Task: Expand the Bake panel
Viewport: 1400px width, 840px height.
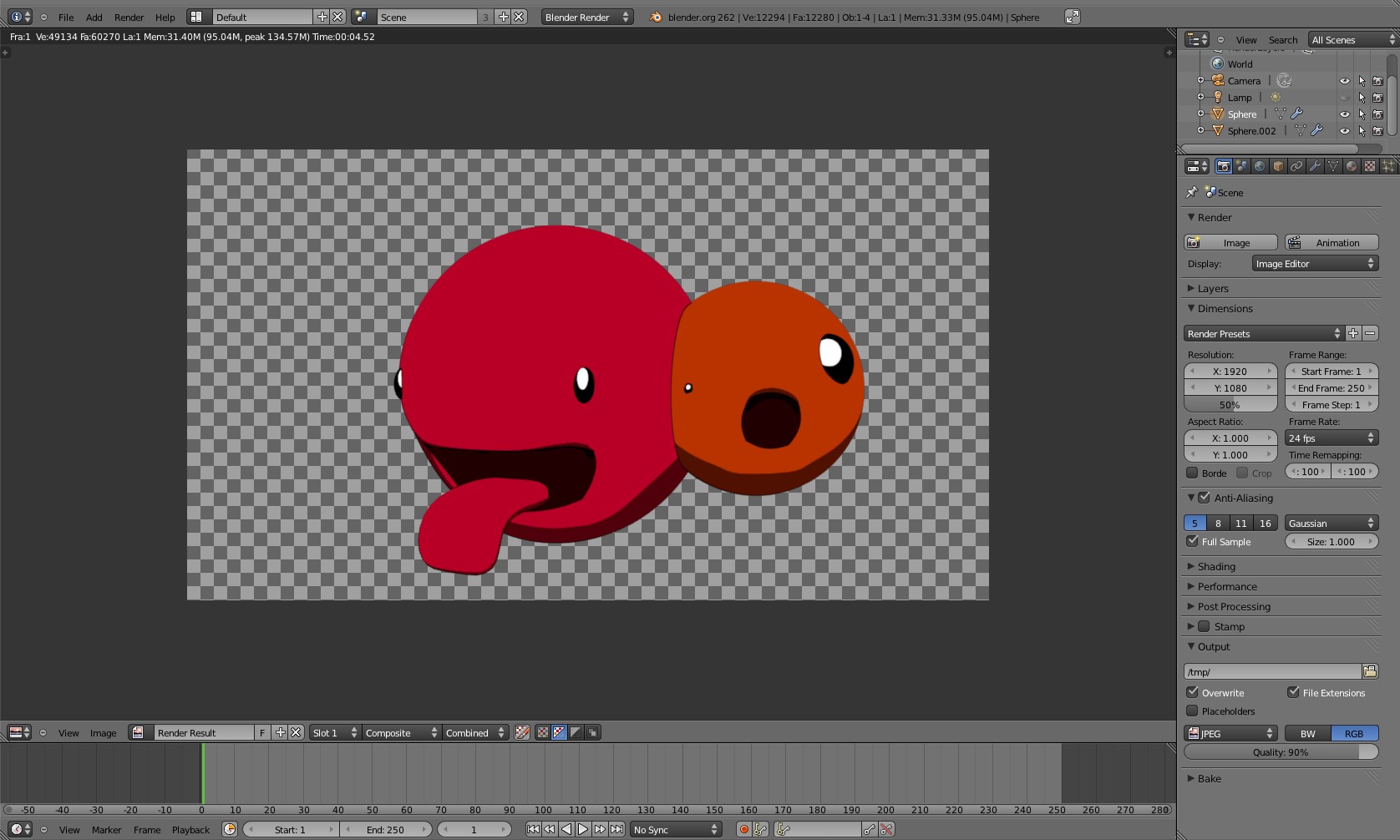Action: [1191, 778]
